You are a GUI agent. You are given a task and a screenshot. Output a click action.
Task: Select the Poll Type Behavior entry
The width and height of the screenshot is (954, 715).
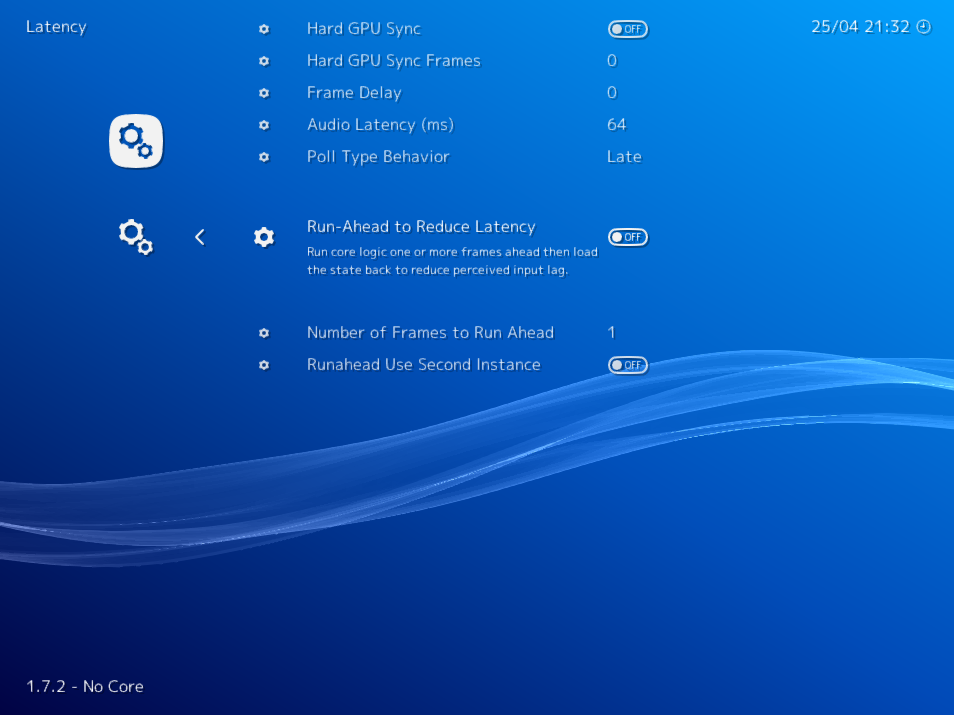[x=378, y=157]
